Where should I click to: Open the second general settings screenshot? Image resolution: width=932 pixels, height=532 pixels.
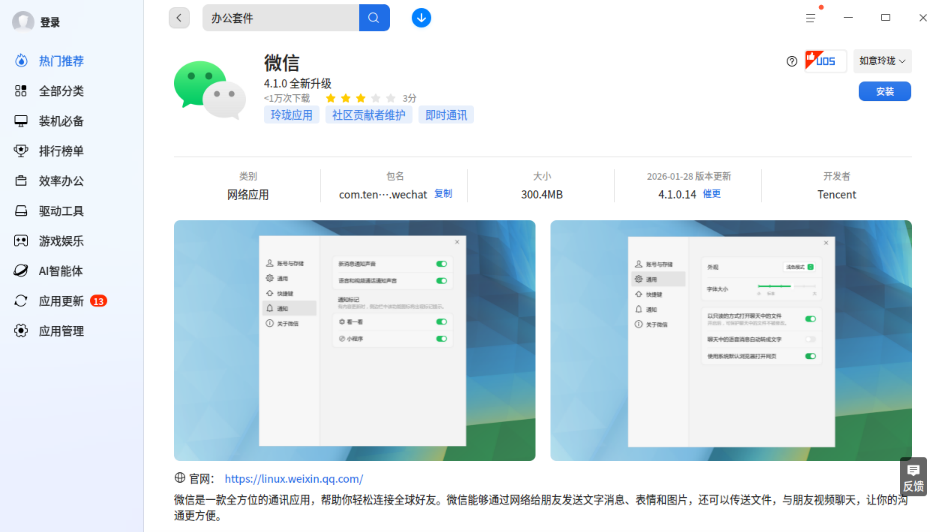click(x=731, y=340)
